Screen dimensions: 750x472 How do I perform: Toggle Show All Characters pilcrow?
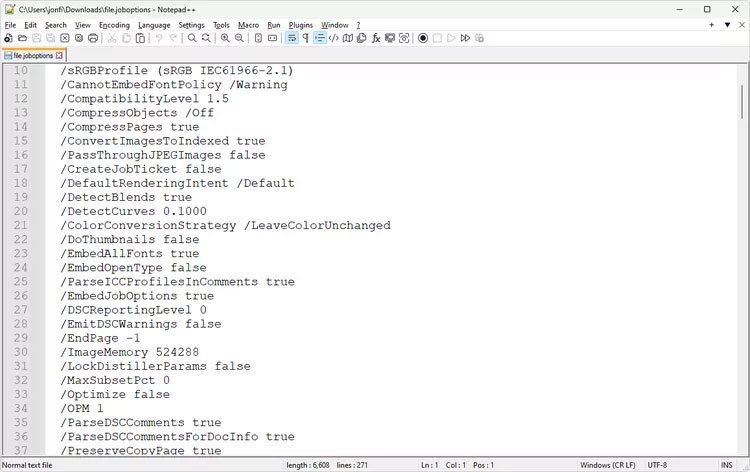tap(305, 38)
